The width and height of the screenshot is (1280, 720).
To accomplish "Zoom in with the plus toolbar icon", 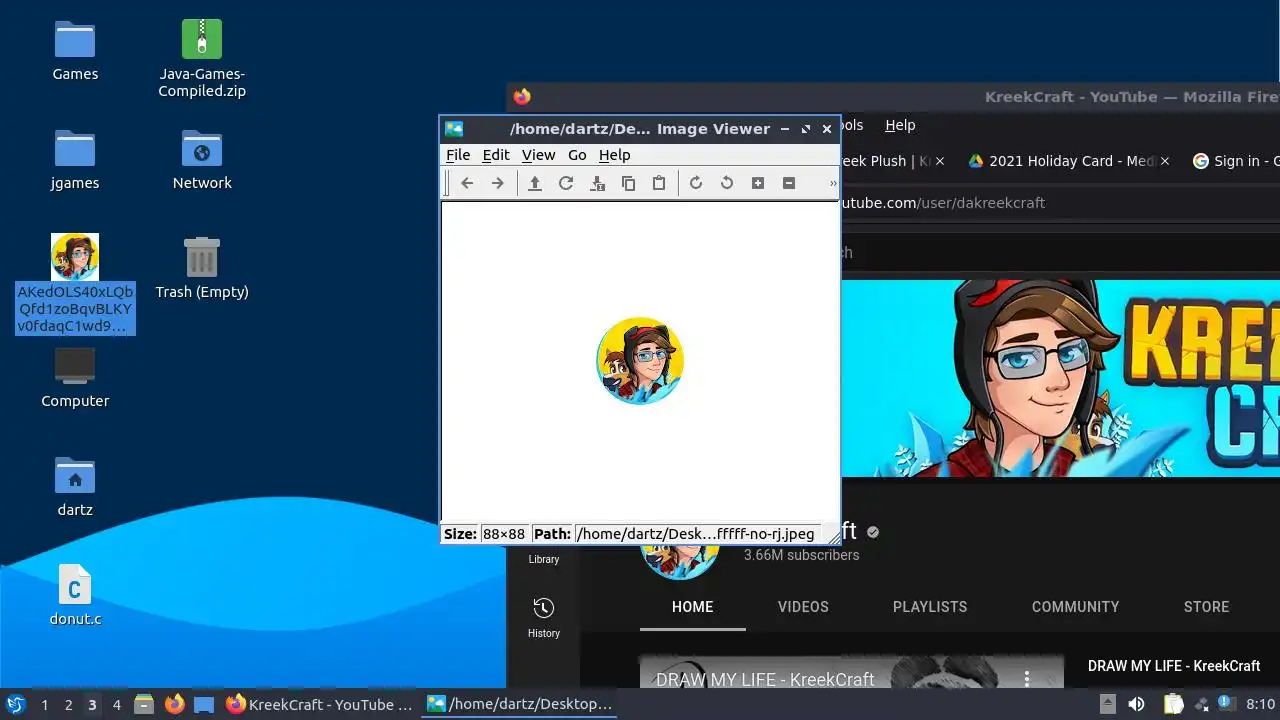I will (x=758, y=183).
